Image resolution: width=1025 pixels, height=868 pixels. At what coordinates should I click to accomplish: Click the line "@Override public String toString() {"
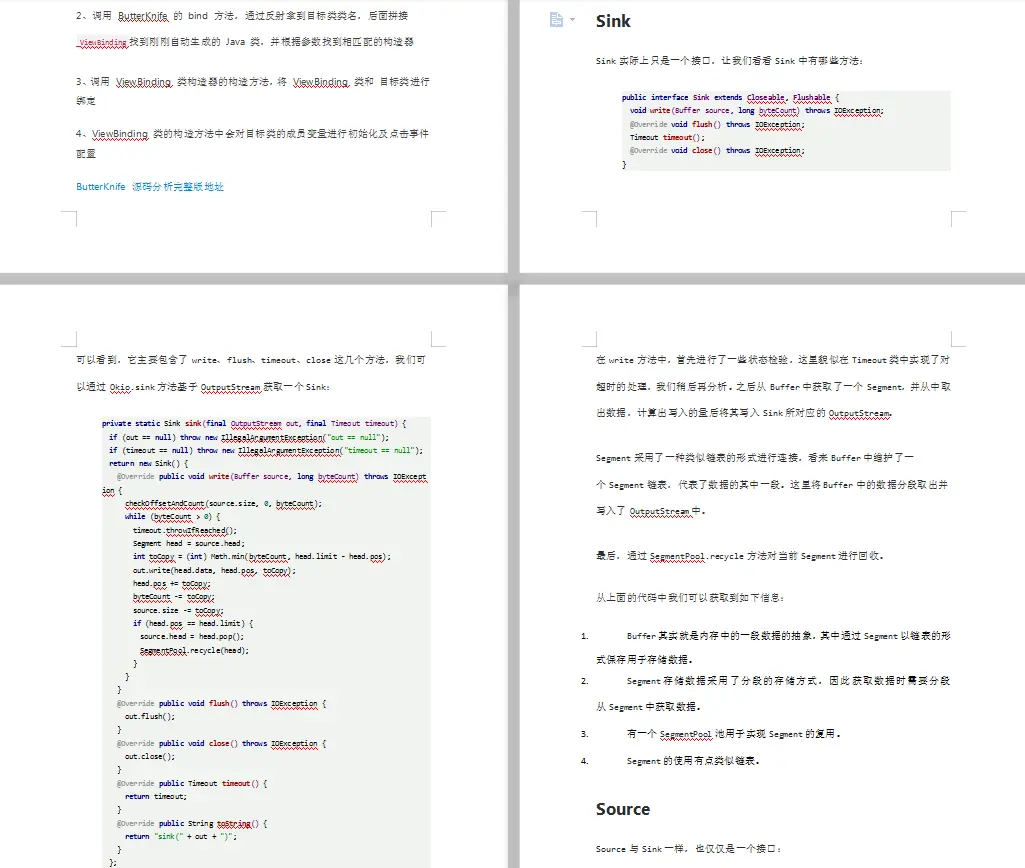[192, 824]
